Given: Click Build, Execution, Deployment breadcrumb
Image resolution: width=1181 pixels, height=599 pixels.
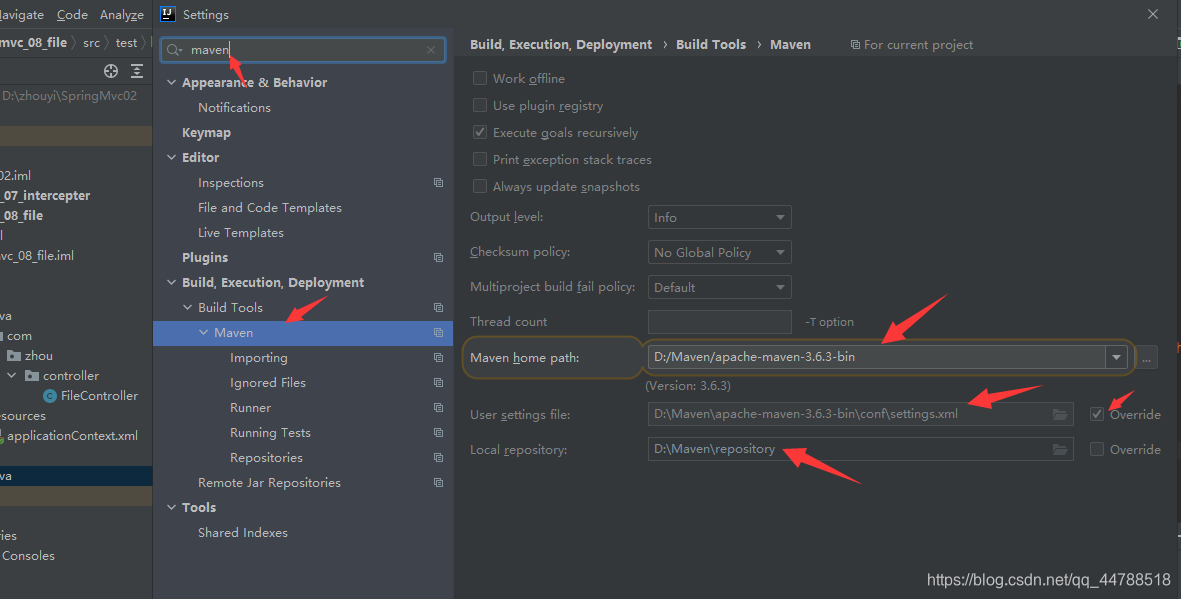Looking at the screenshot, I should tap(561, 44).
